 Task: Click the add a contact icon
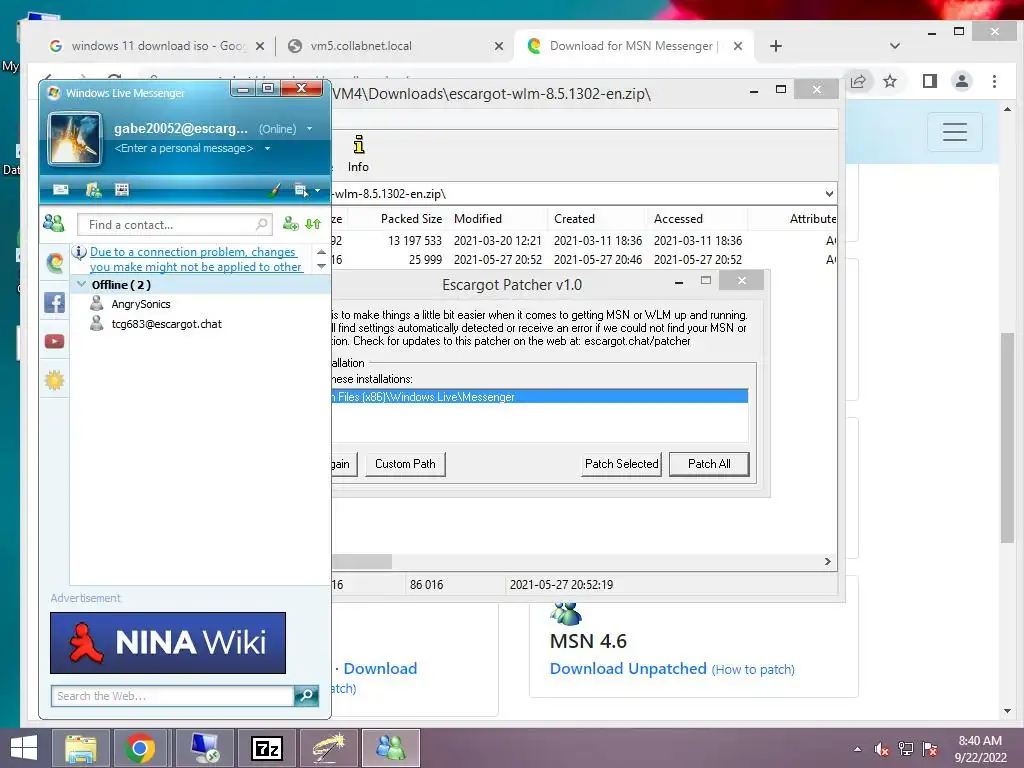[291, 224]
